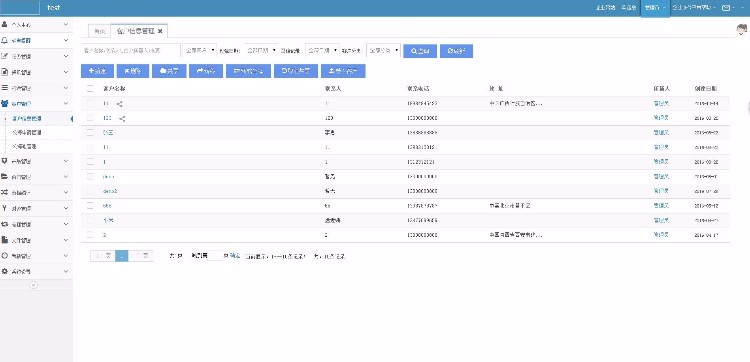This screenshot has height=362, width=750.
Task: Open customer link 100
Action: [x=108, y=118]
